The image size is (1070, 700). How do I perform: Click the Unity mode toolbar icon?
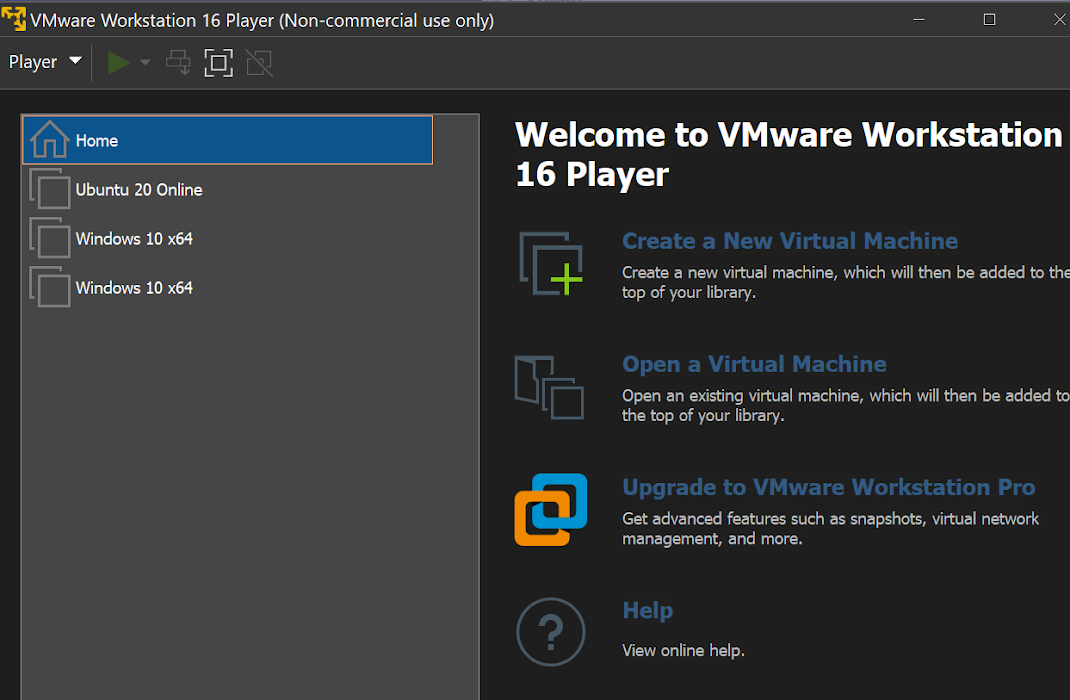point(258,62)
